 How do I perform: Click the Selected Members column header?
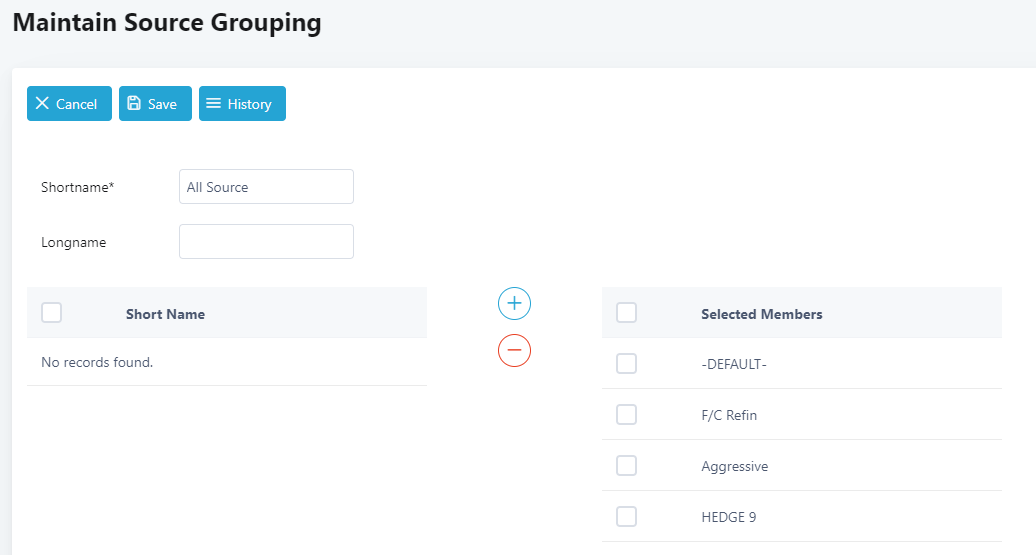[x=761, y=314]
